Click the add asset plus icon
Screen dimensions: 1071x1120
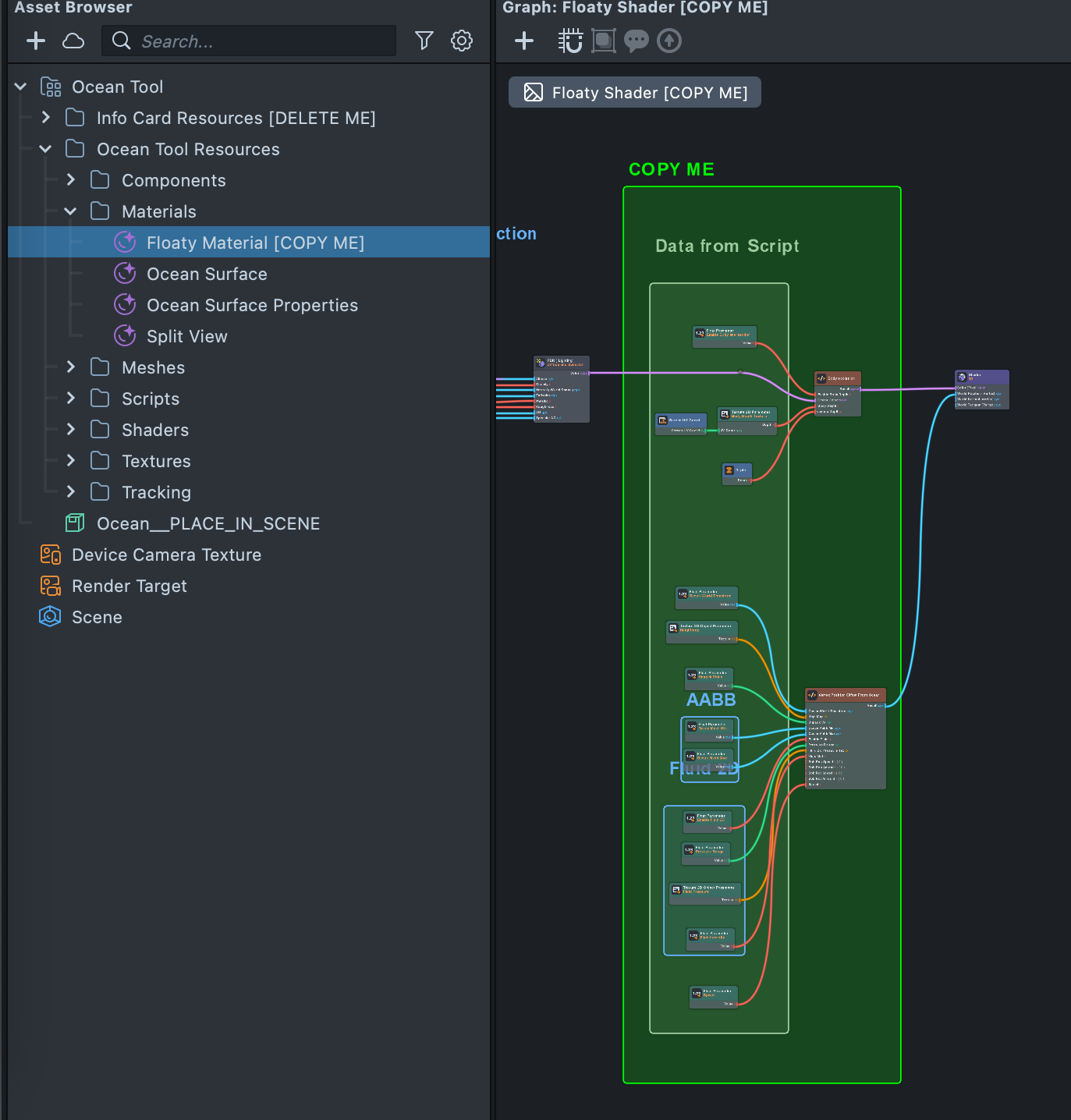click(x=36, y=41)
